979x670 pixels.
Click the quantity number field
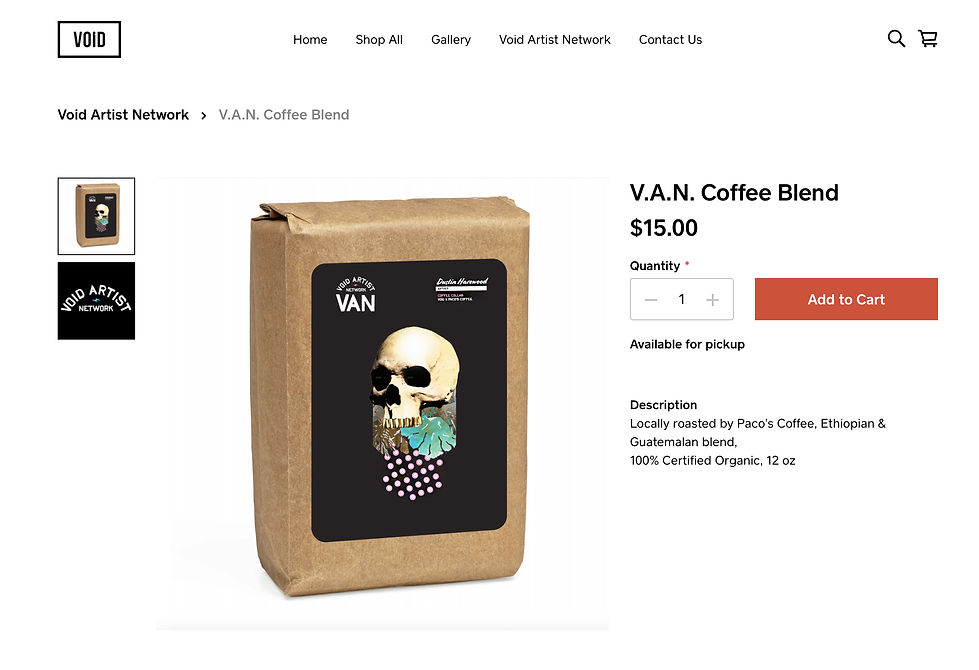pyautogui.click(x=682, y=299)
